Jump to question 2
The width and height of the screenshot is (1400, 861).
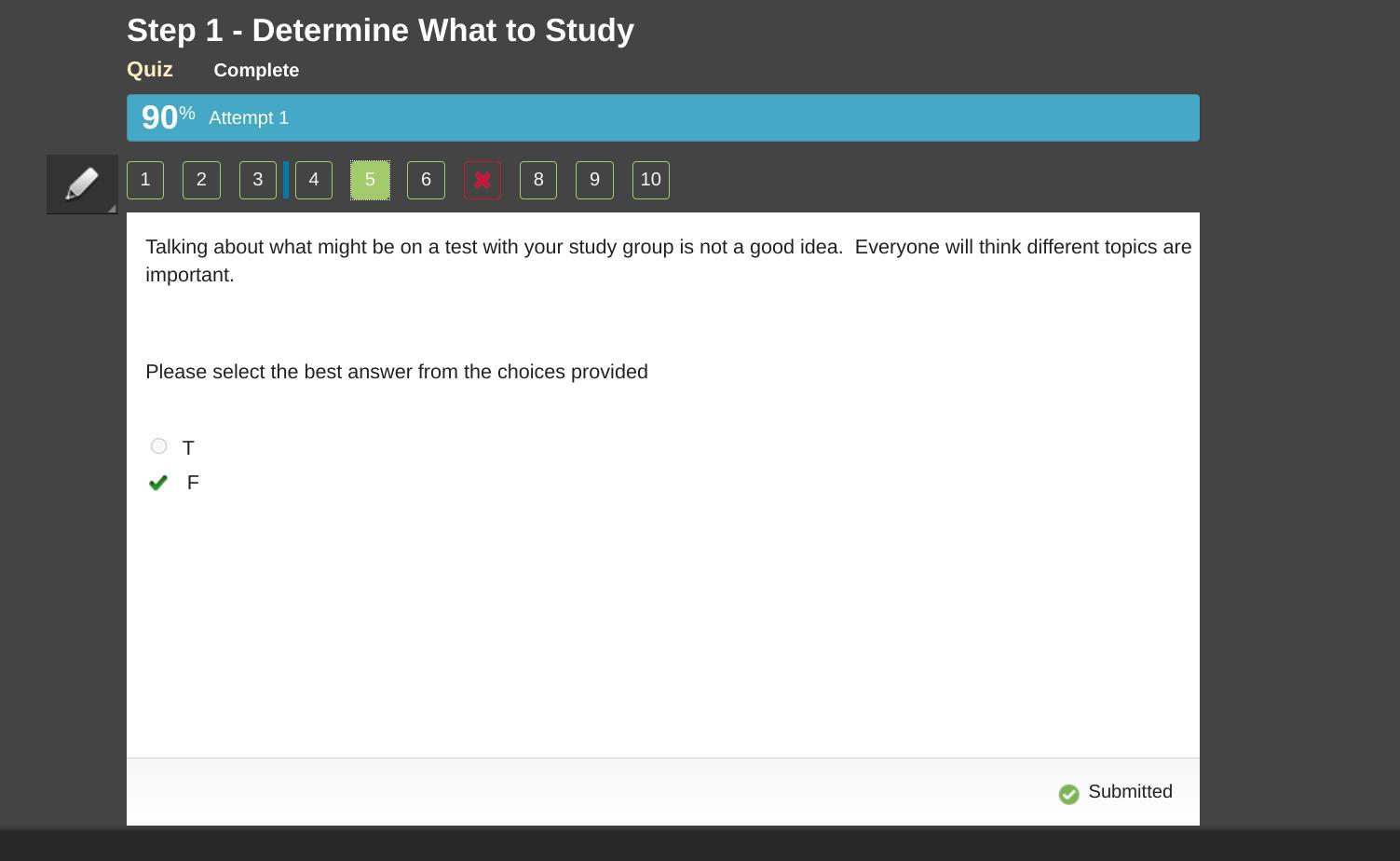pyautogui.click(x=201, y=180)
